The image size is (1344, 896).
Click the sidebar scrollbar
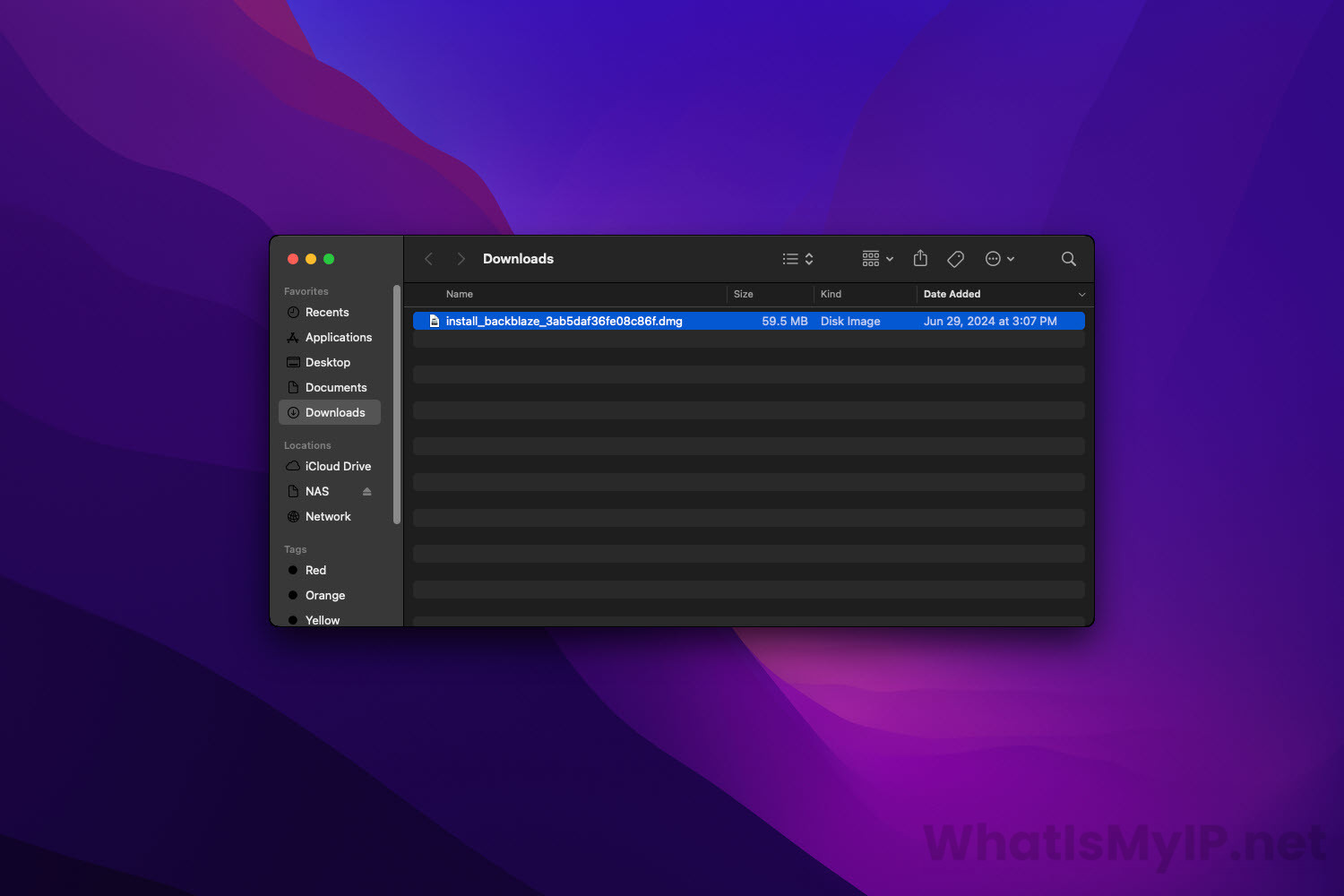pos(397,405)
